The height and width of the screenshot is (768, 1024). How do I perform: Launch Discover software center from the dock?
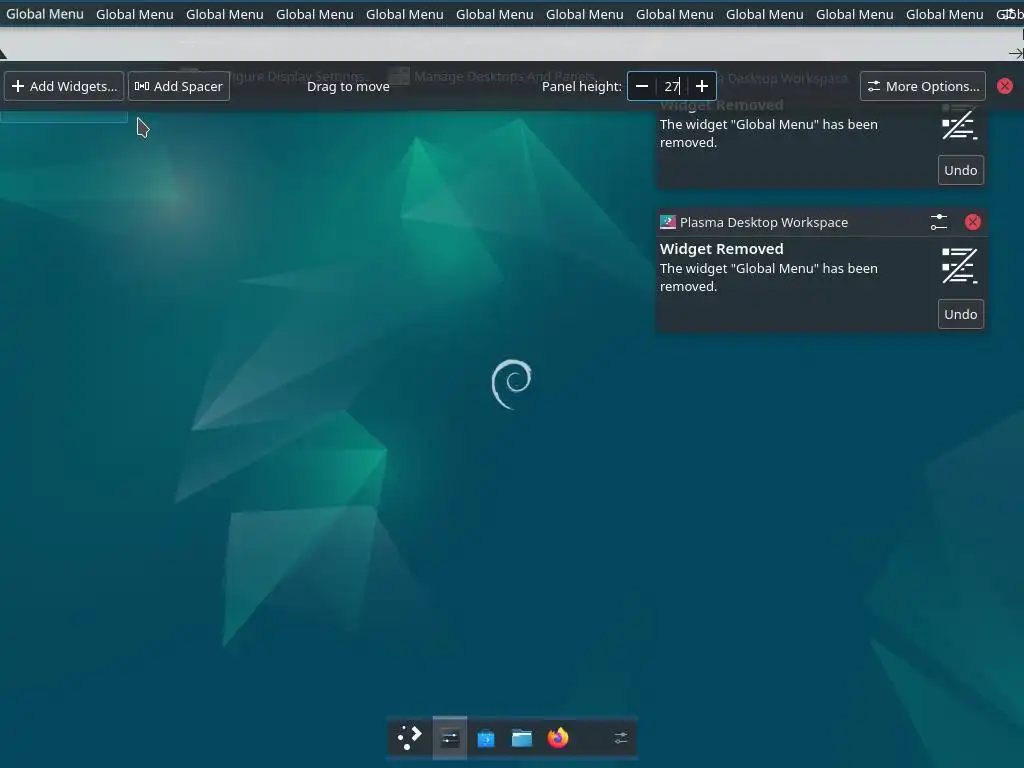486,738
